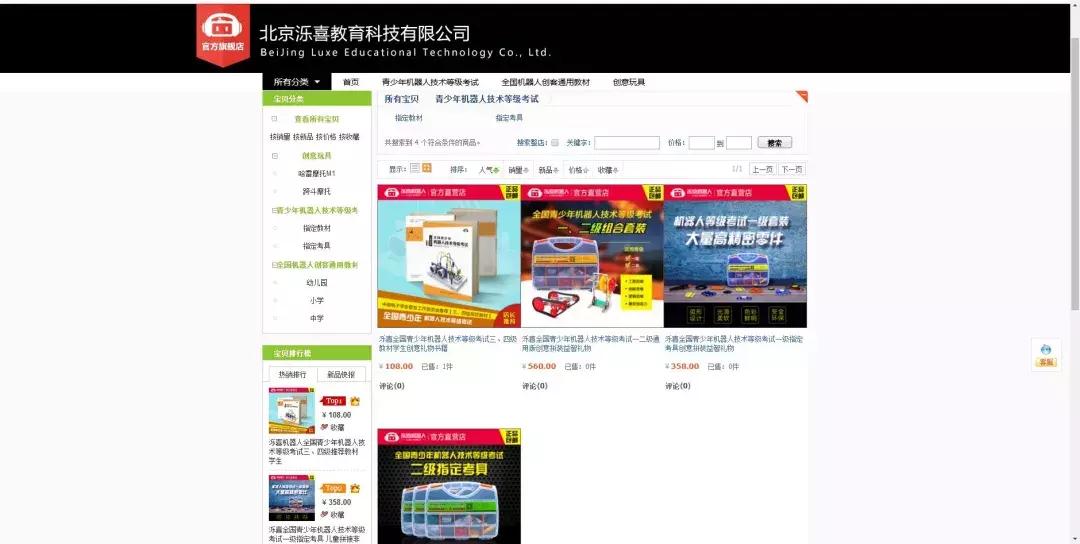
Task: Click the 下一页 pagination button
Action: point(792,169)
